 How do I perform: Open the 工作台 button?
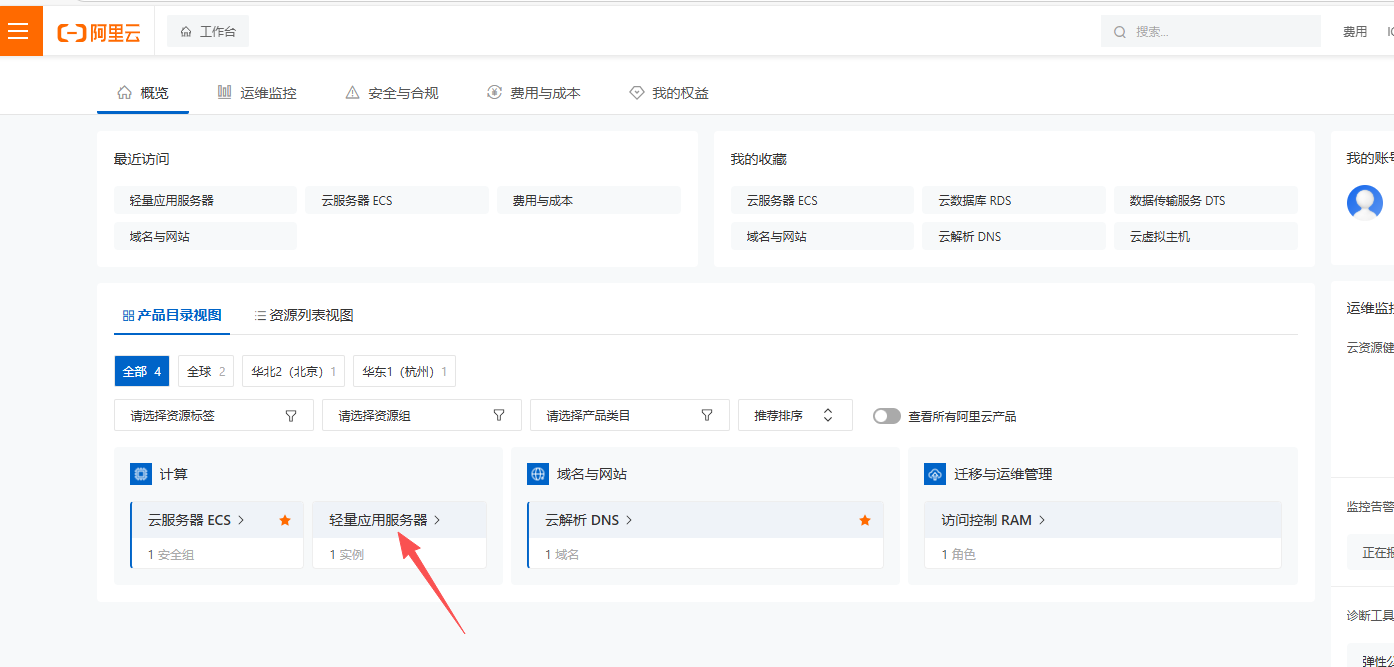(208, 32)
